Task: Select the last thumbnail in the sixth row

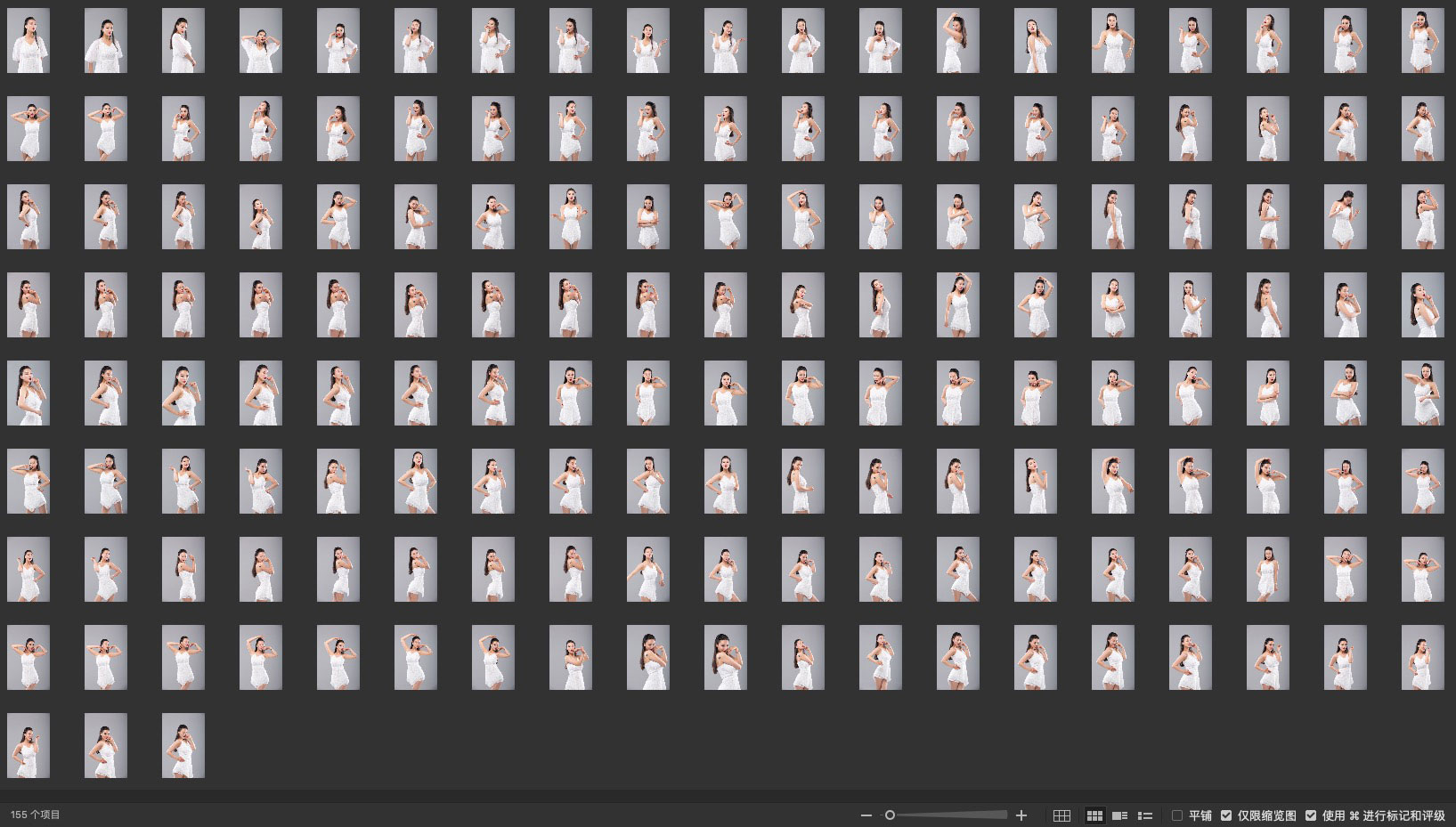Action: click(1422, 482)
